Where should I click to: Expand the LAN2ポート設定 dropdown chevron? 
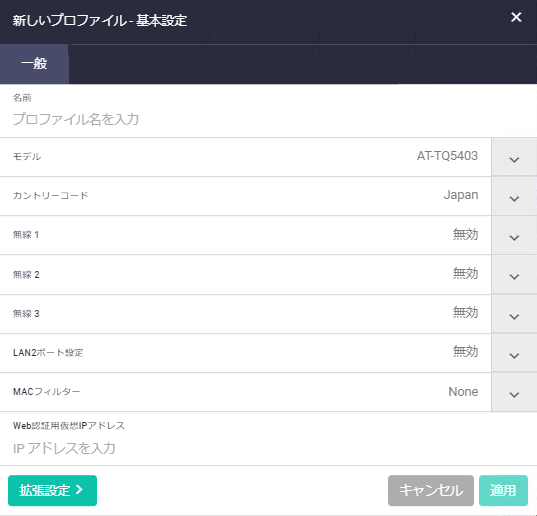click(514, 354)
